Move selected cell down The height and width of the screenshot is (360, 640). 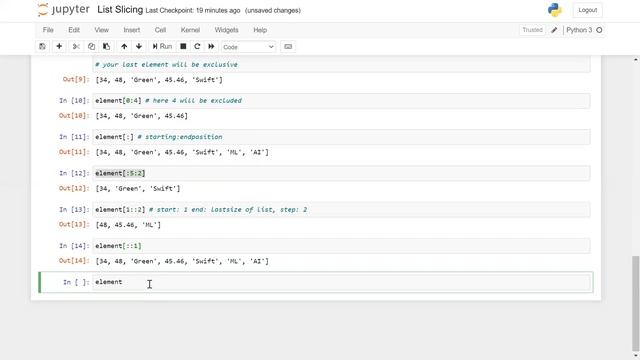139,47
